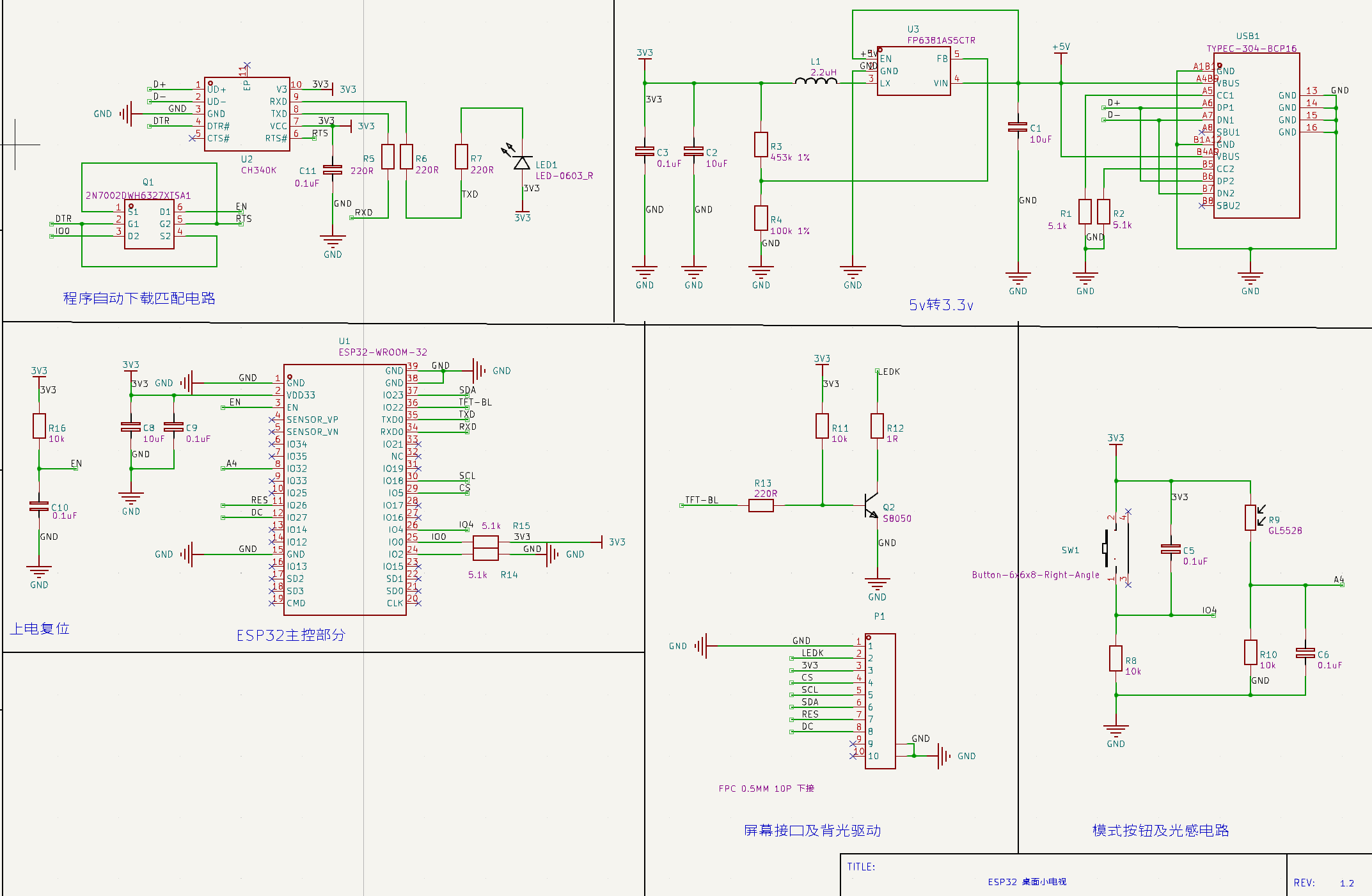Viewport: 1372px width, 896px height.
Task: Click the P1 FPC connector symbol
Action: pos(880,701)
